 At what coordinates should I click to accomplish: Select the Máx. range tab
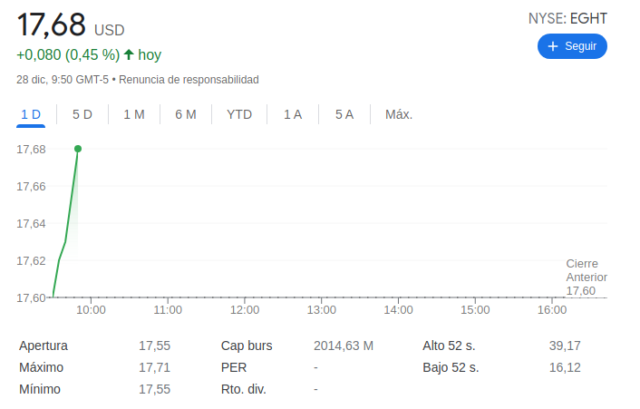tap(399, 114)
